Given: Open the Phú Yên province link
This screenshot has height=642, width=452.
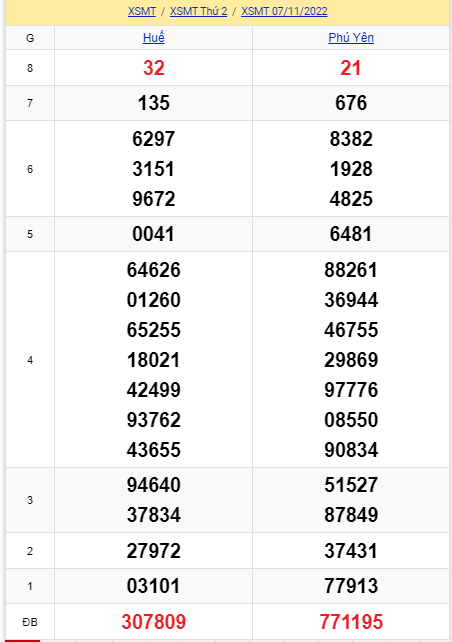Looking at the screenshot, I should pyautogui.click(x=351, y=38).
